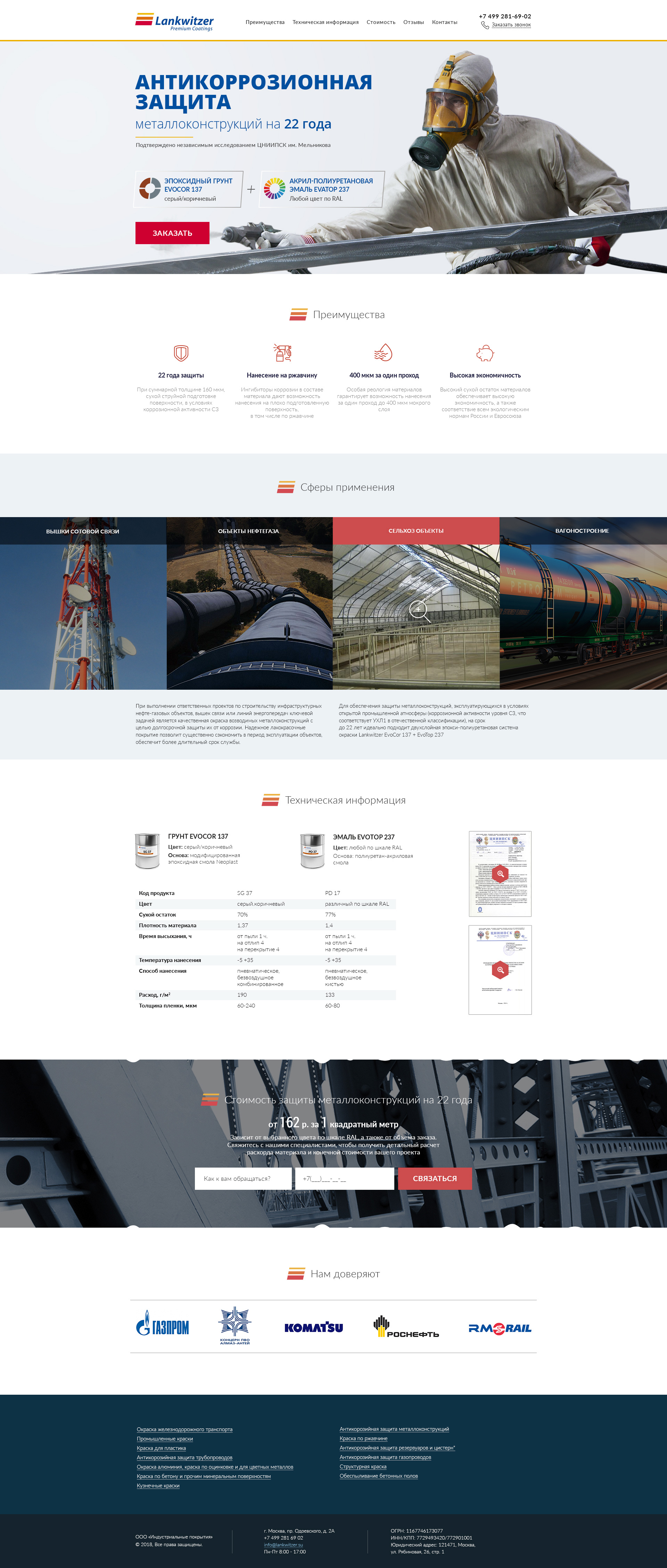The height and width of the screenshot is (1568, 667).
Task: Click the piggy bank icon for Высокая экономичность
Action: click(x=485, y=352)
